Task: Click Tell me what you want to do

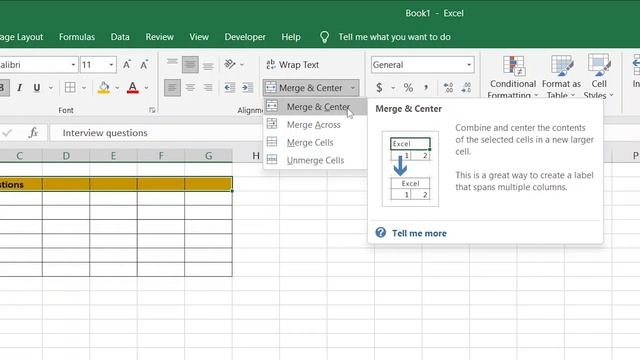Action: point(394,37)
